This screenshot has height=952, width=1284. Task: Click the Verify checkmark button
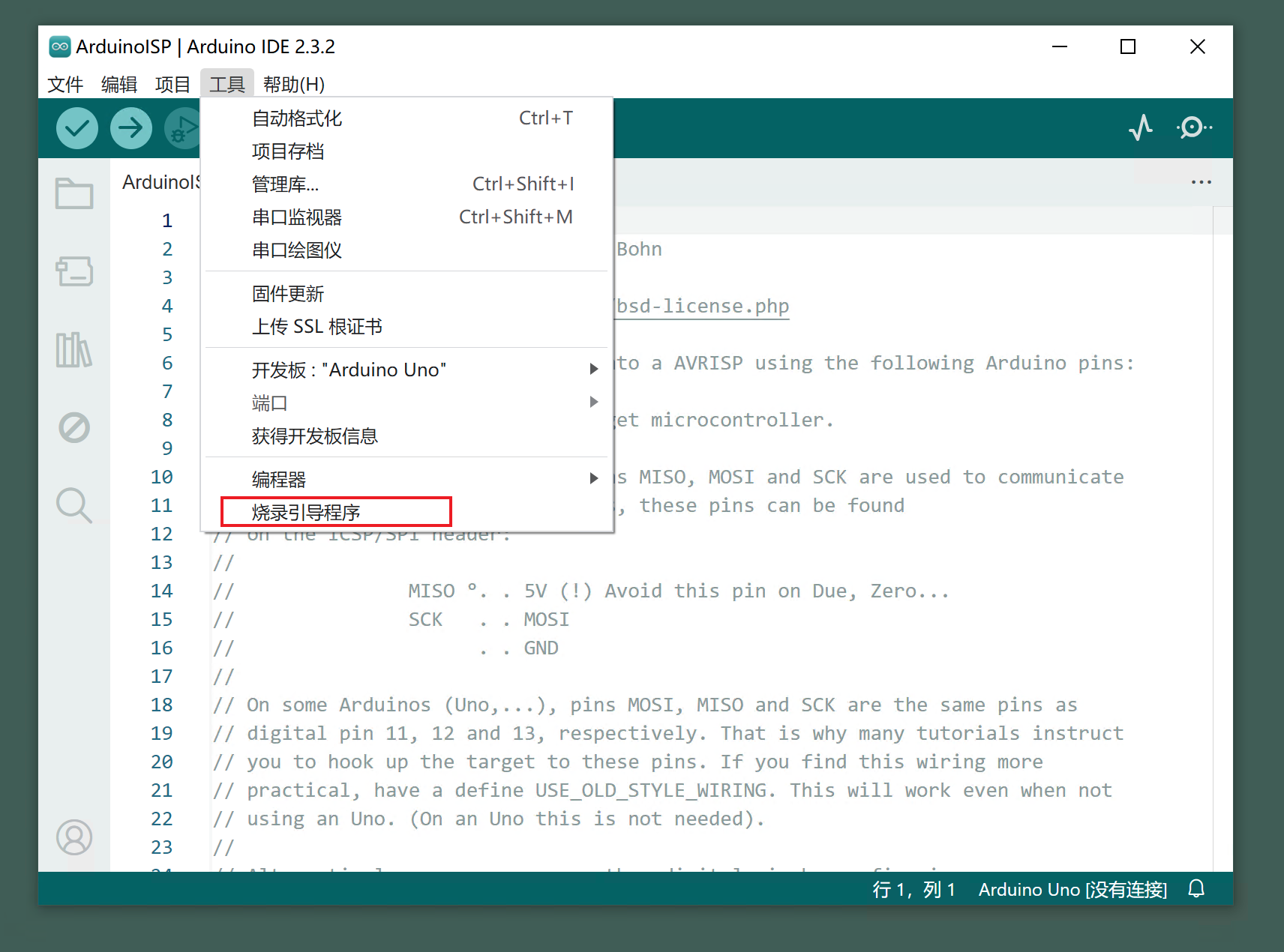pyautogui.click(x=77, y=128)
